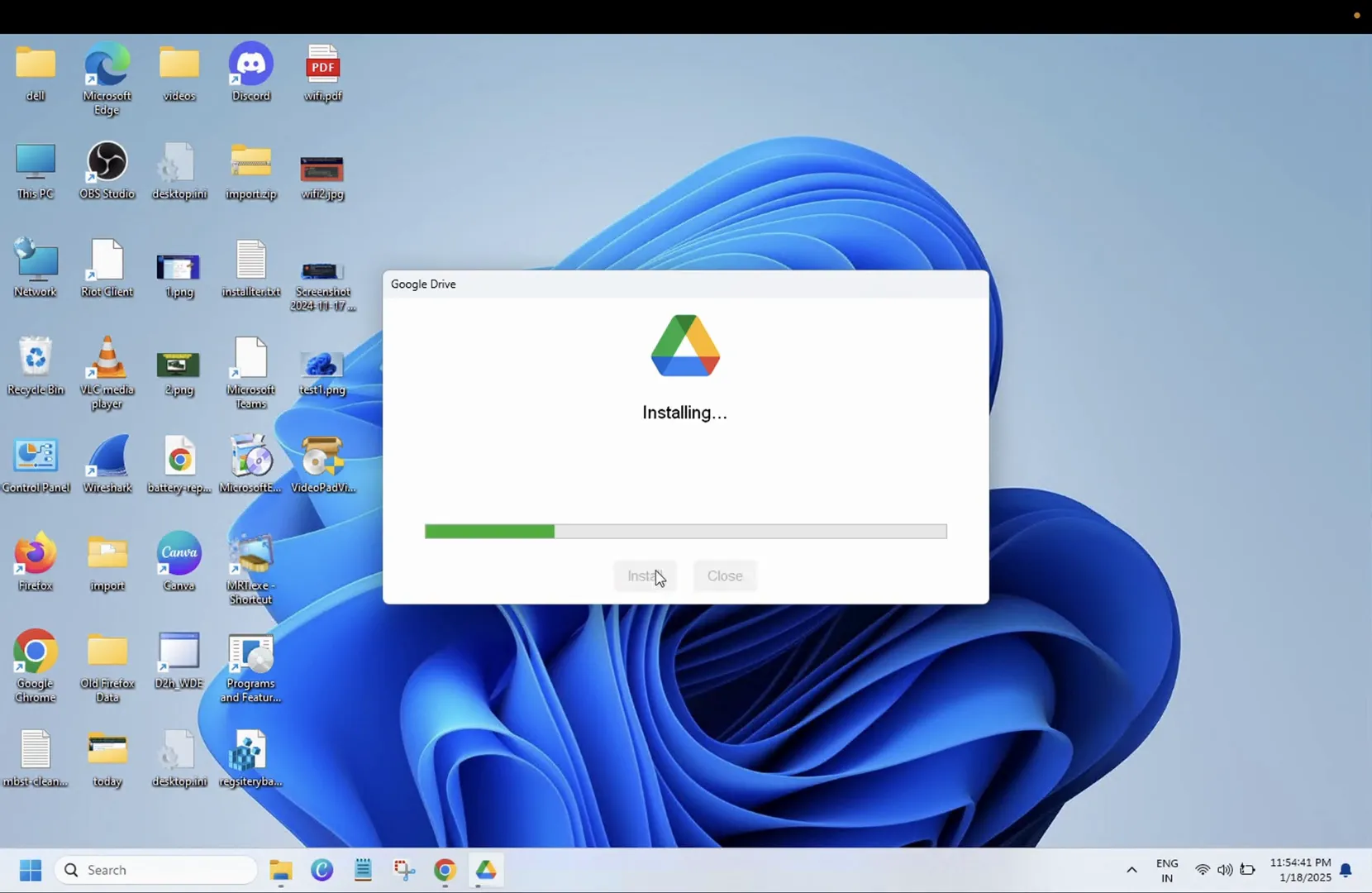1372x893 pixels.
Task: Select the 1.png image file
Action: (x=179, y=275)
